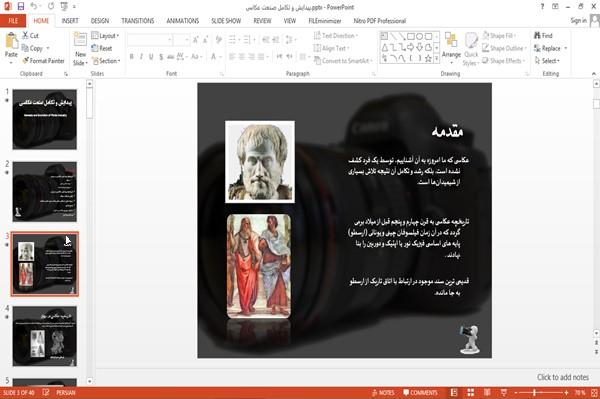
Task: Toggle text Shadow formatting
Action: [x=161, y=57]
